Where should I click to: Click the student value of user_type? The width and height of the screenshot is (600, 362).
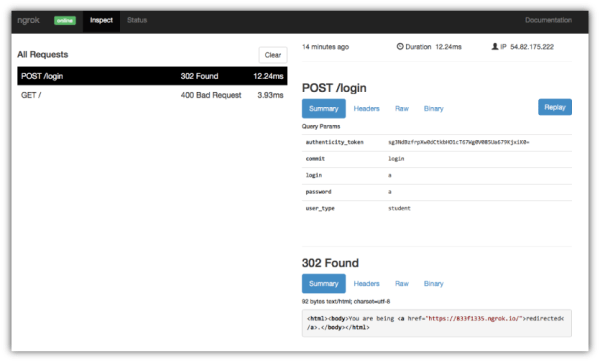(399, 208)
